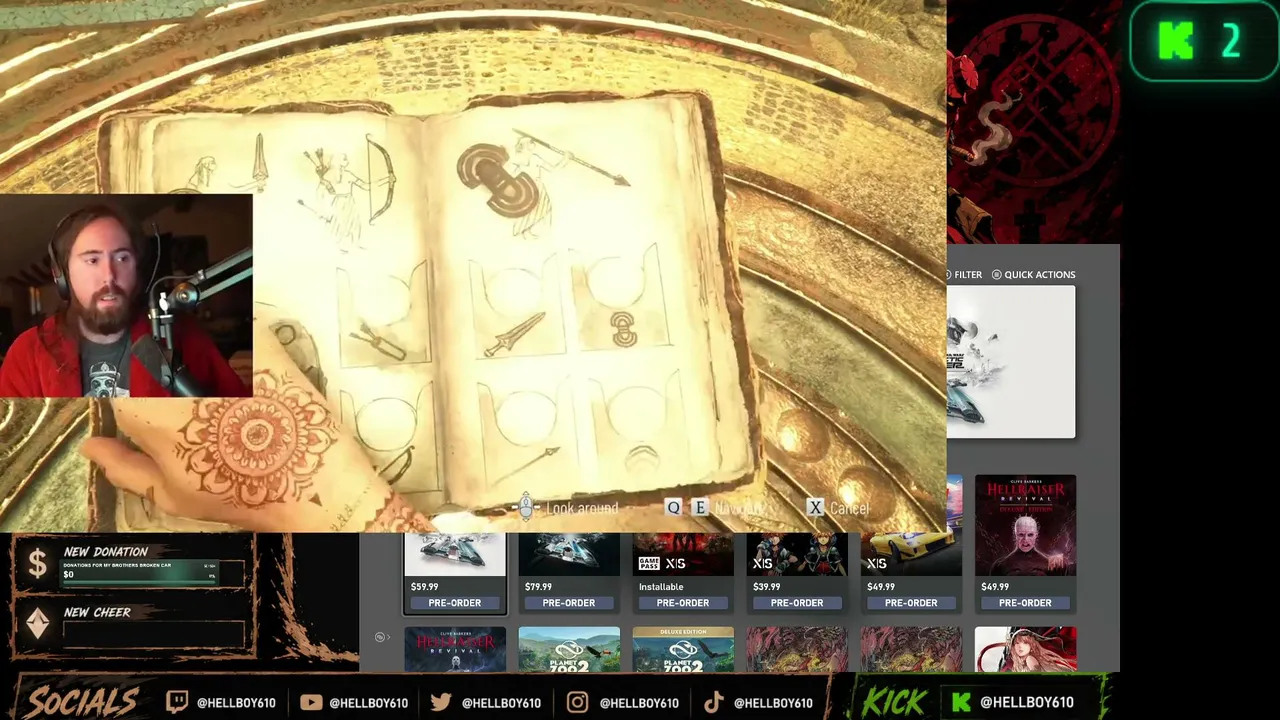Open Quick Actions in the store
Screen dimensions: 1280x720
click(x=1040, y=275)
